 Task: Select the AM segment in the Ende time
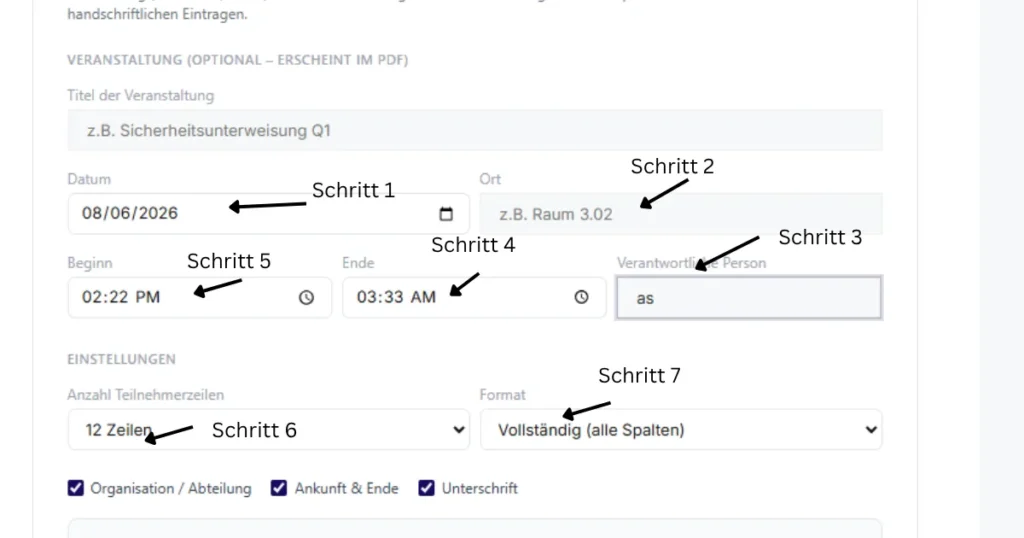(423, 297)
